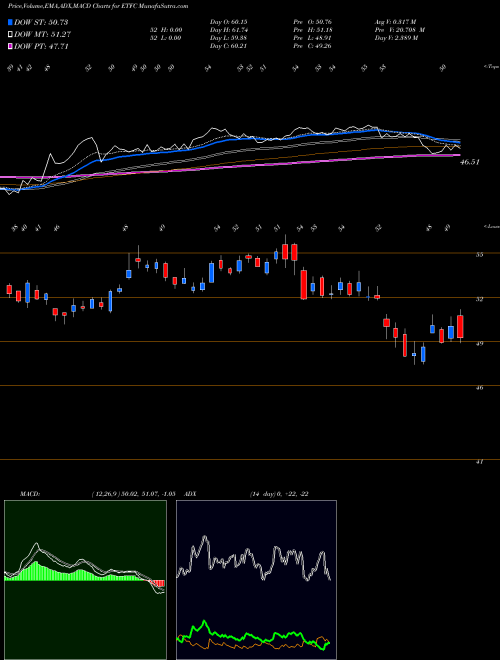Click the Pre V: 20.708 M value
The height and width of the screenshot is (660, 500).
[400, 30]
